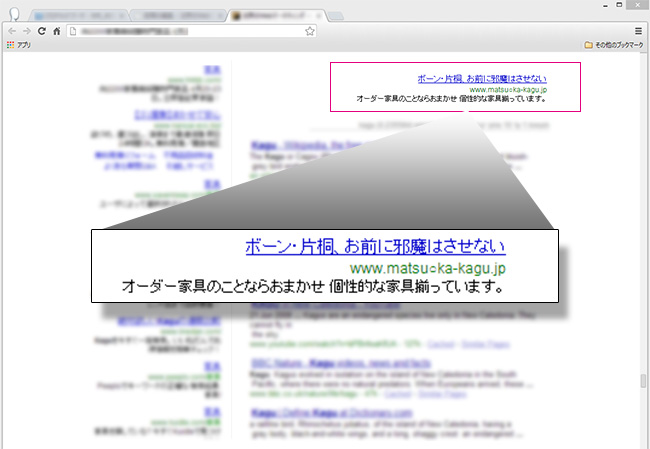The width and height of the screenshot is (650, 449).
Task: Open the Chrome hamburger menu
Action: click(x=638, y=31)
